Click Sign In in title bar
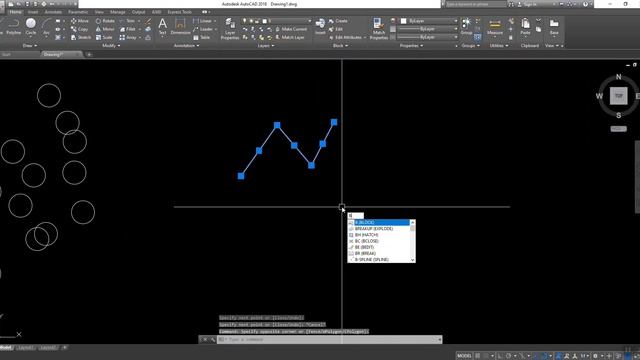Image resolution: width=640 pixels, height=360 pixels. pyautogui.click(x=527, y=4)
